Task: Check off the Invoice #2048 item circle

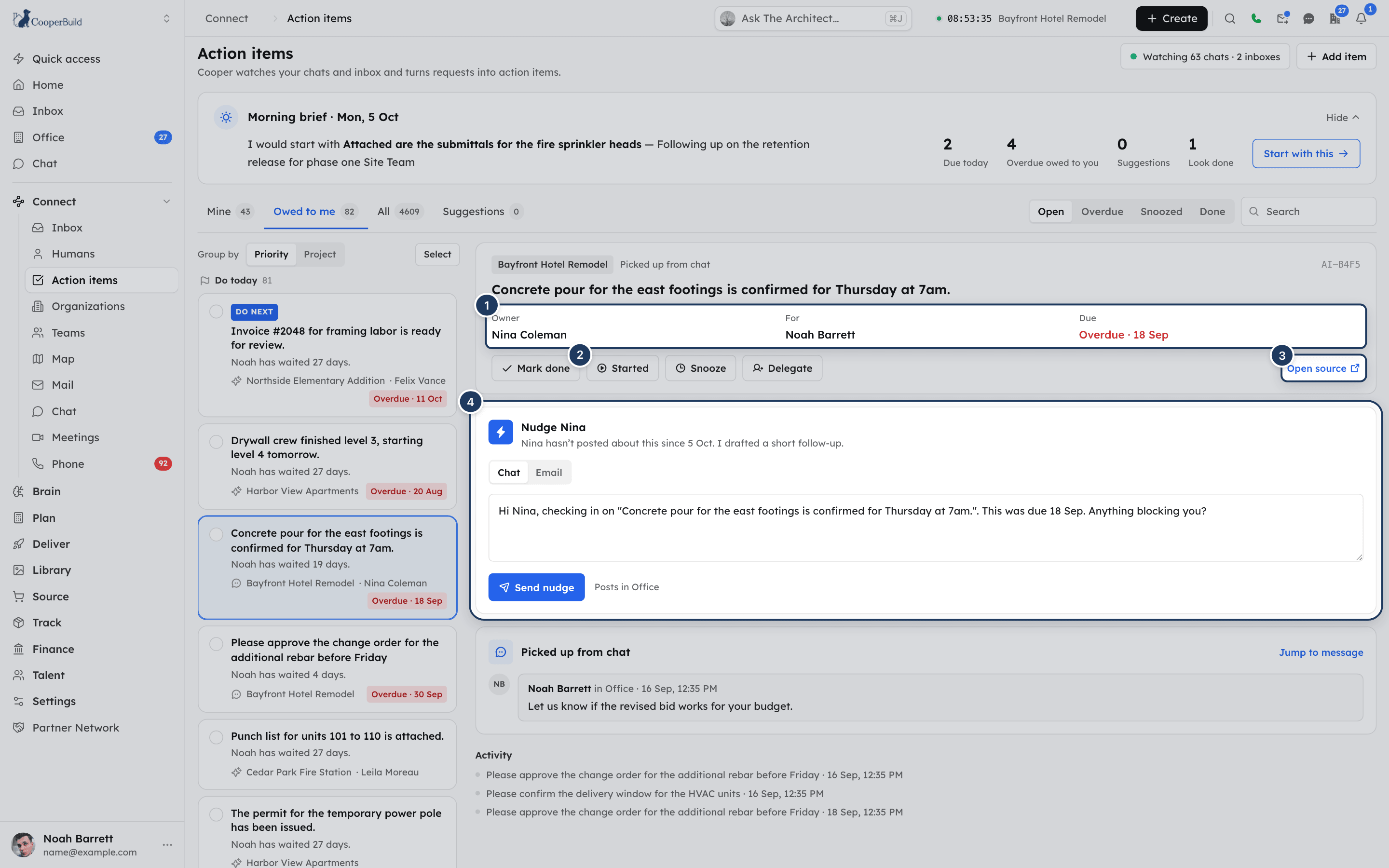Action: (x=217, y=312)
